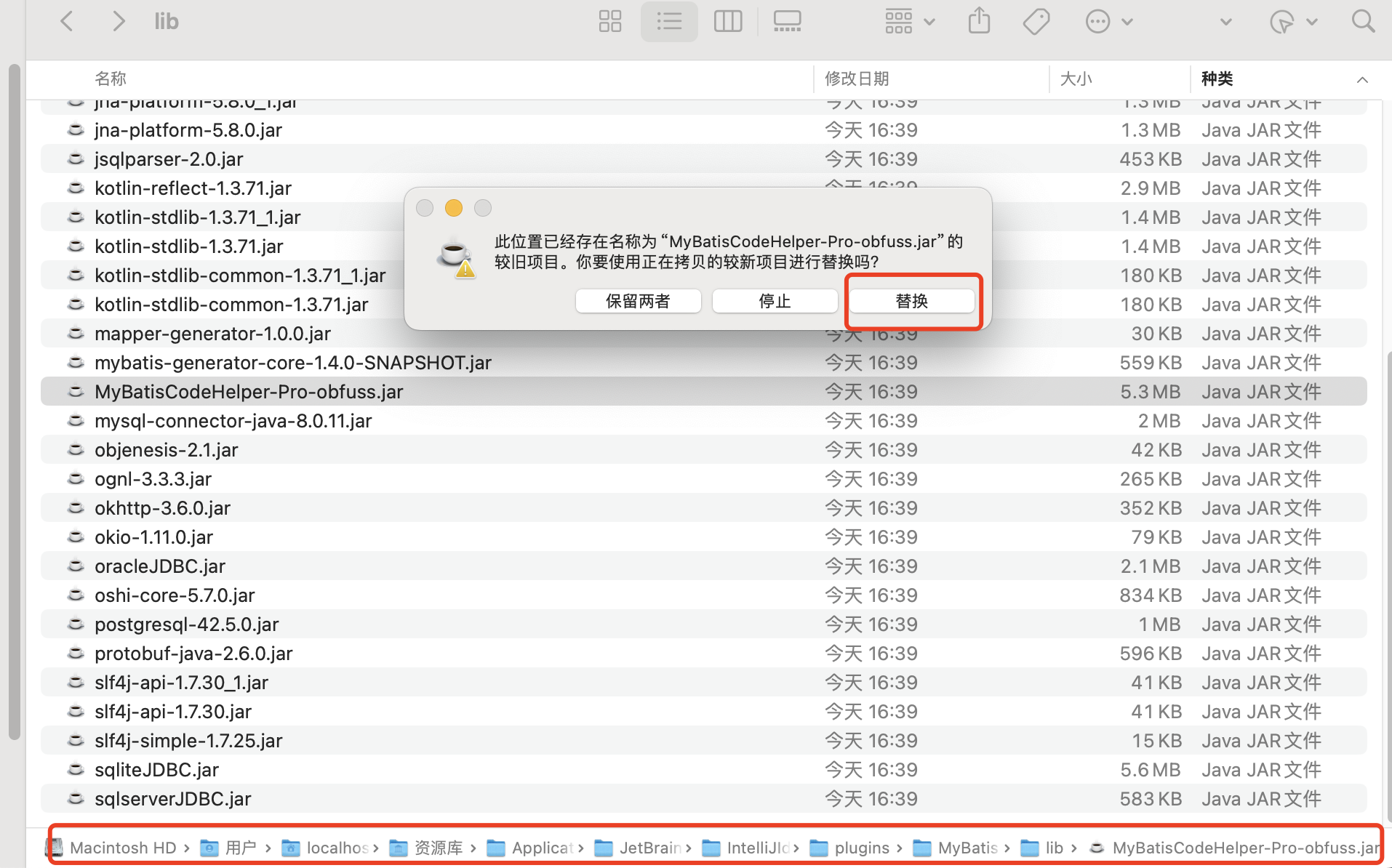The width and height of the screenshot is (1392, 868).
Task: Click 用户 folder in the path bar
Action: tap(228, 848)
